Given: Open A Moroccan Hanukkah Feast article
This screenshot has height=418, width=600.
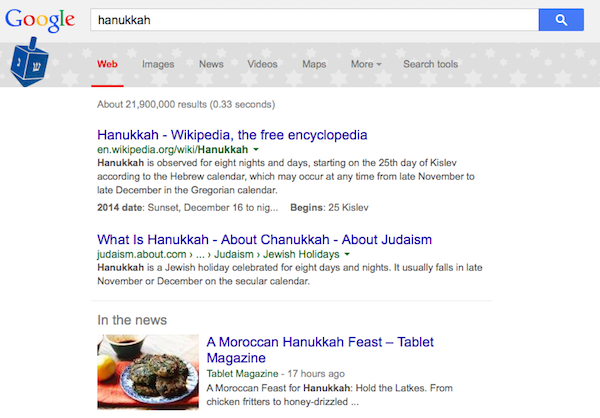Looking at the screenshot, I should tap(320, 349).
